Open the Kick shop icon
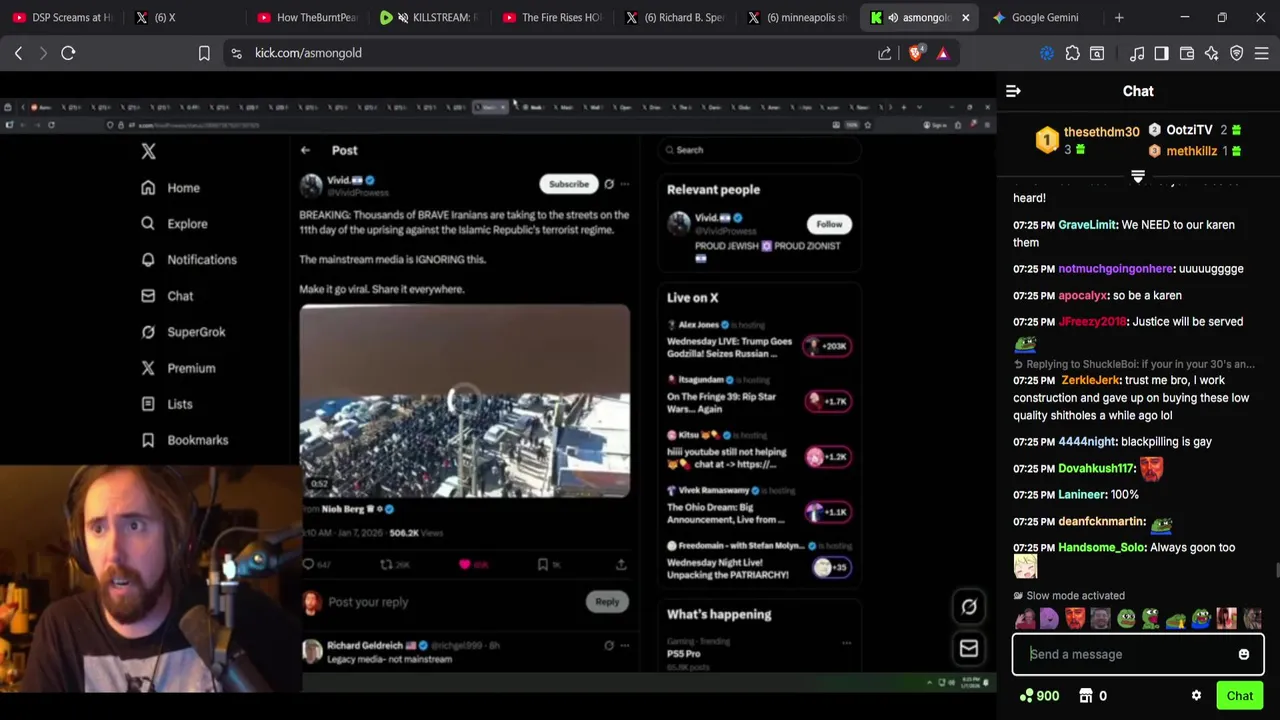1280x720 pixels. click(1086, 696)
